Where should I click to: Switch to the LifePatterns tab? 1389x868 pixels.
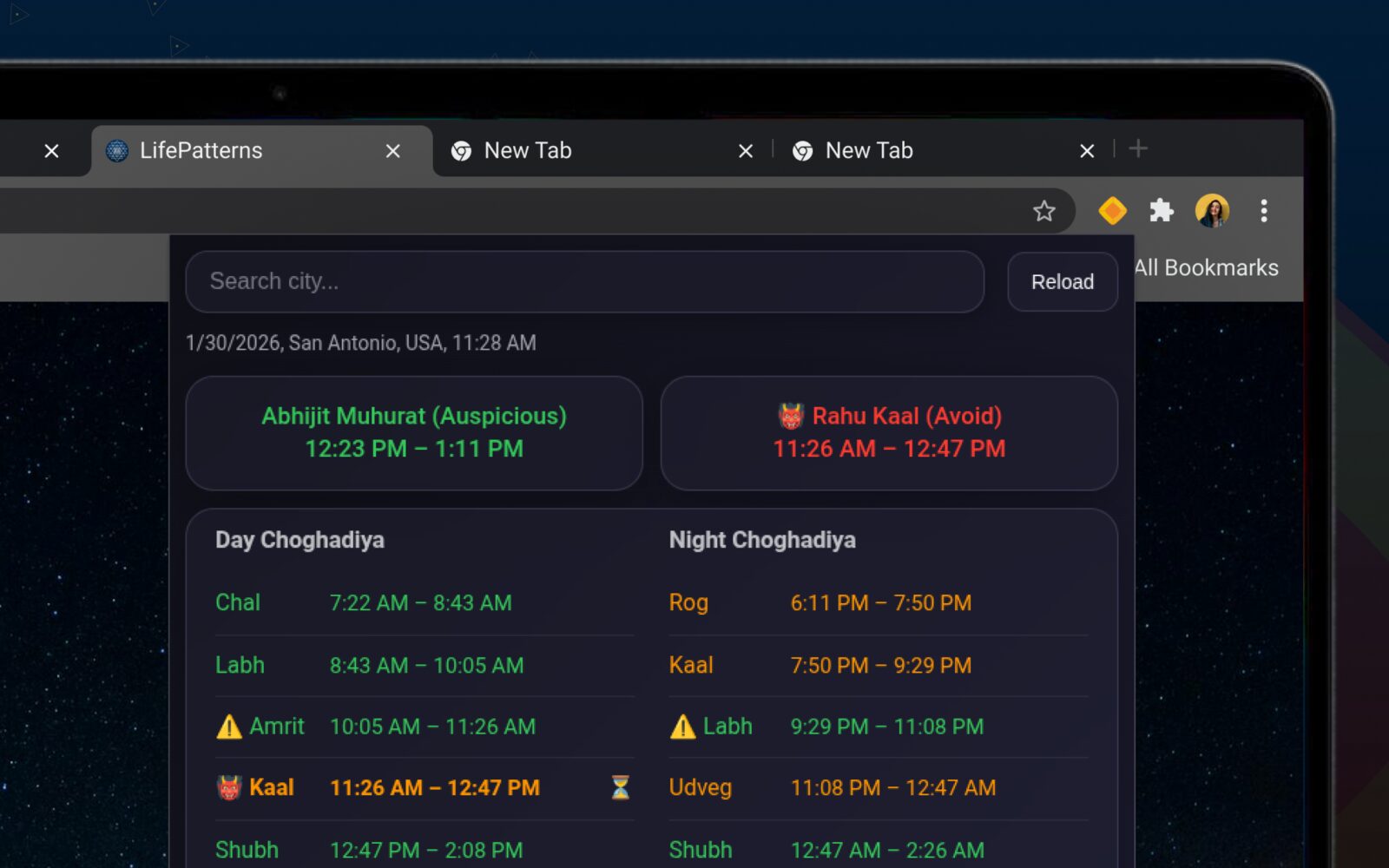click(x=260, y=150)
